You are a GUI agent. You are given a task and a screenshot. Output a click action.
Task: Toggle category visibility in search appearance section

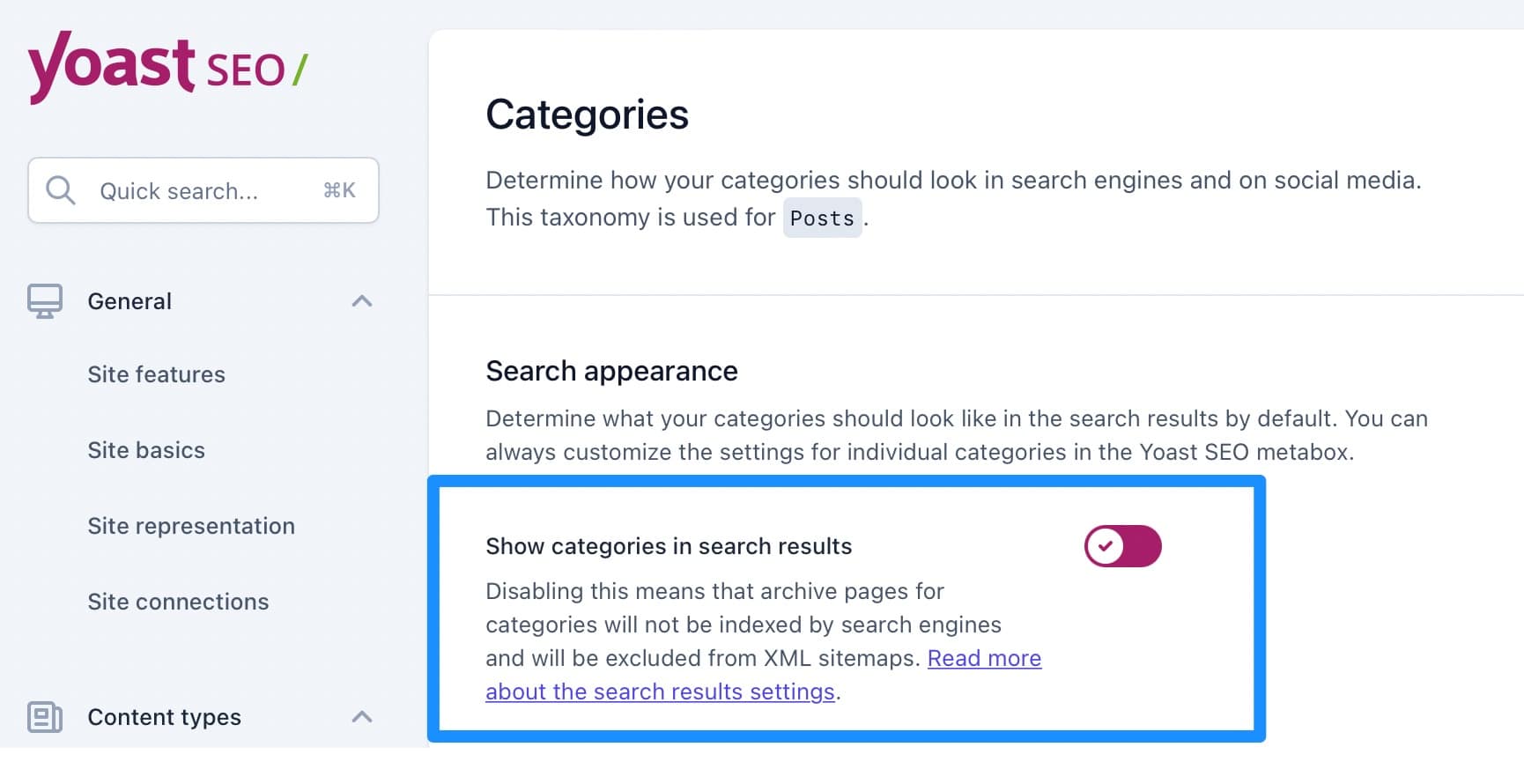point(1122,546)
